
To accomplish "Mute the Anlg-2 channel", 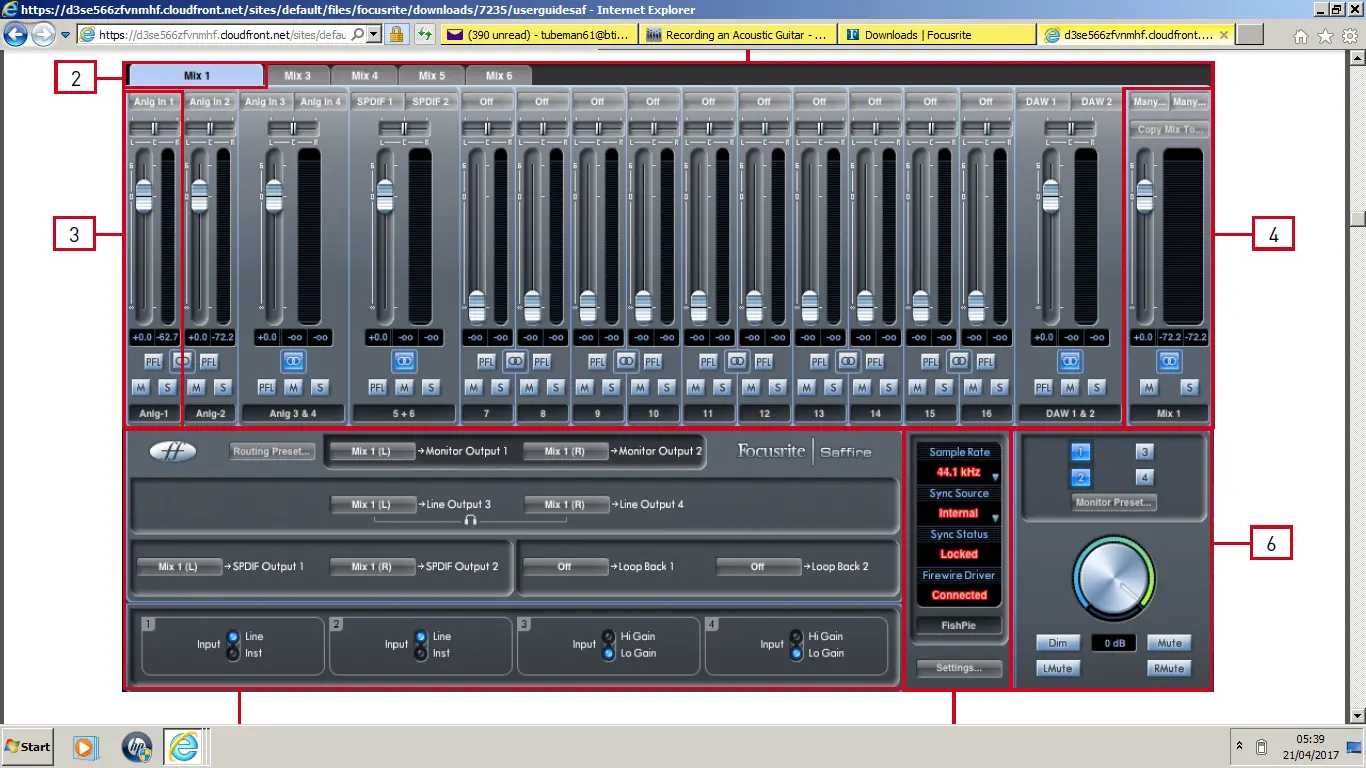I will (196, 387).
